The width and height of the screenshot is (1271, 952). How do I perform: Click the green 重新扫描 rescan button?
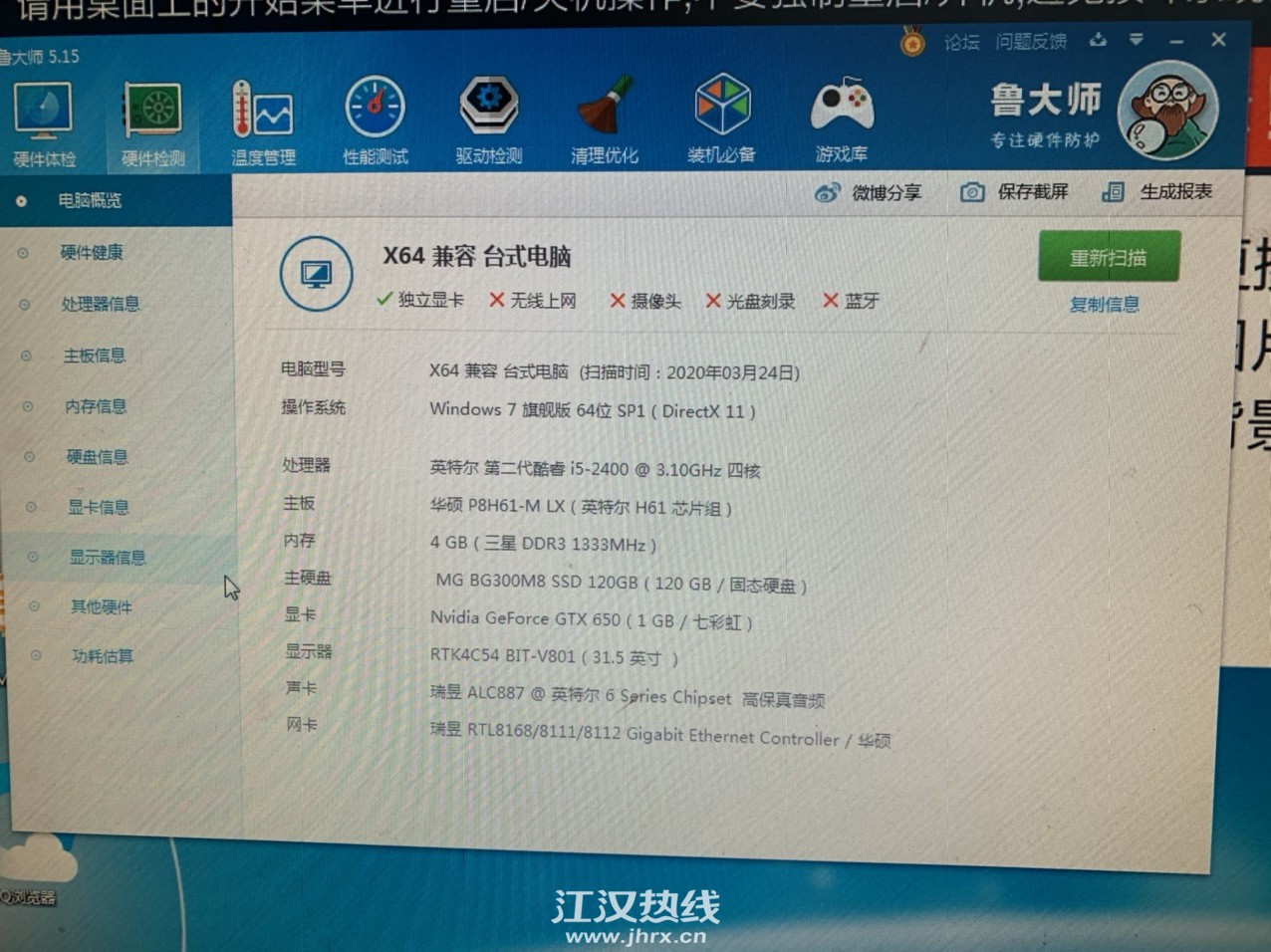1109,258
